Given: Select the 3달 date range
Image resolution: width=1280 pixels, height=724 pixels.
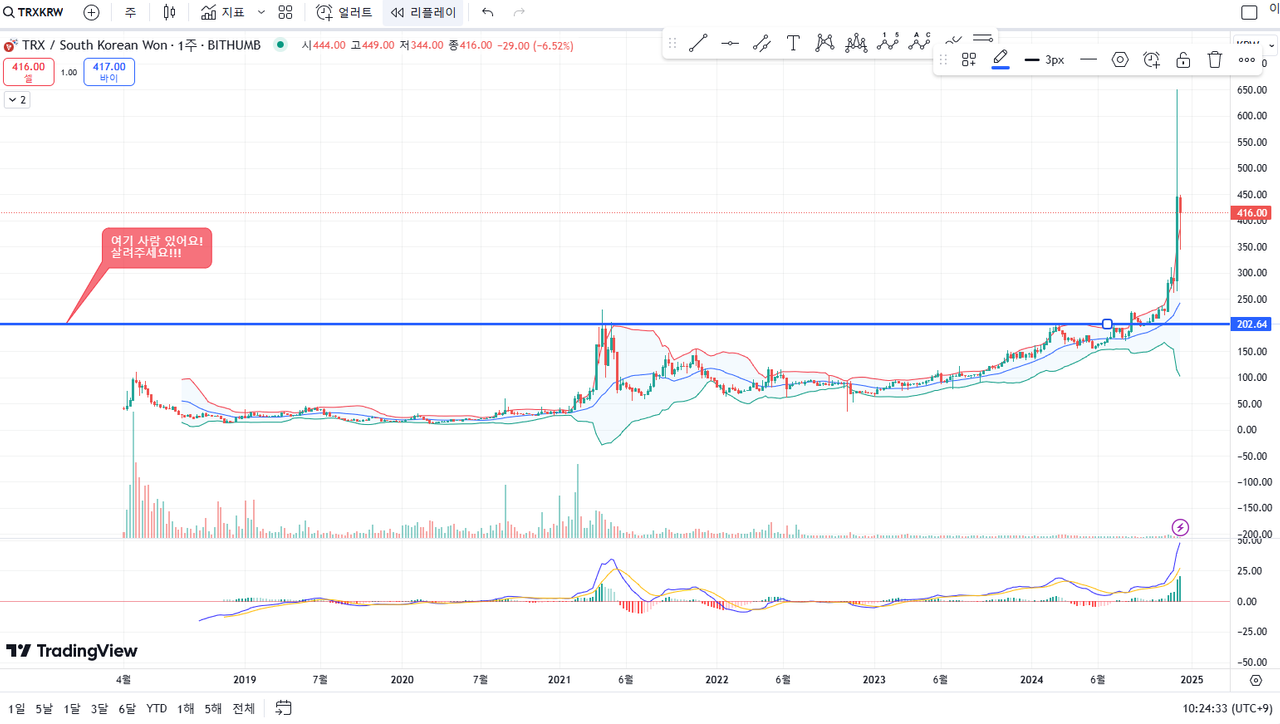Looking at the screenshot, I should click(x=99, y=709).
